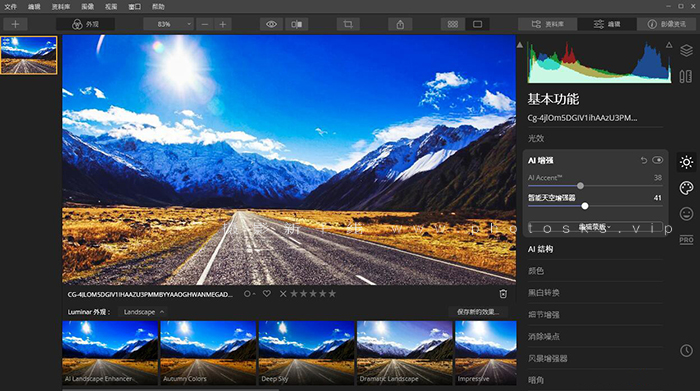700x391 pixels.
Task: Click the 外观 looks button
Action: 85,24
